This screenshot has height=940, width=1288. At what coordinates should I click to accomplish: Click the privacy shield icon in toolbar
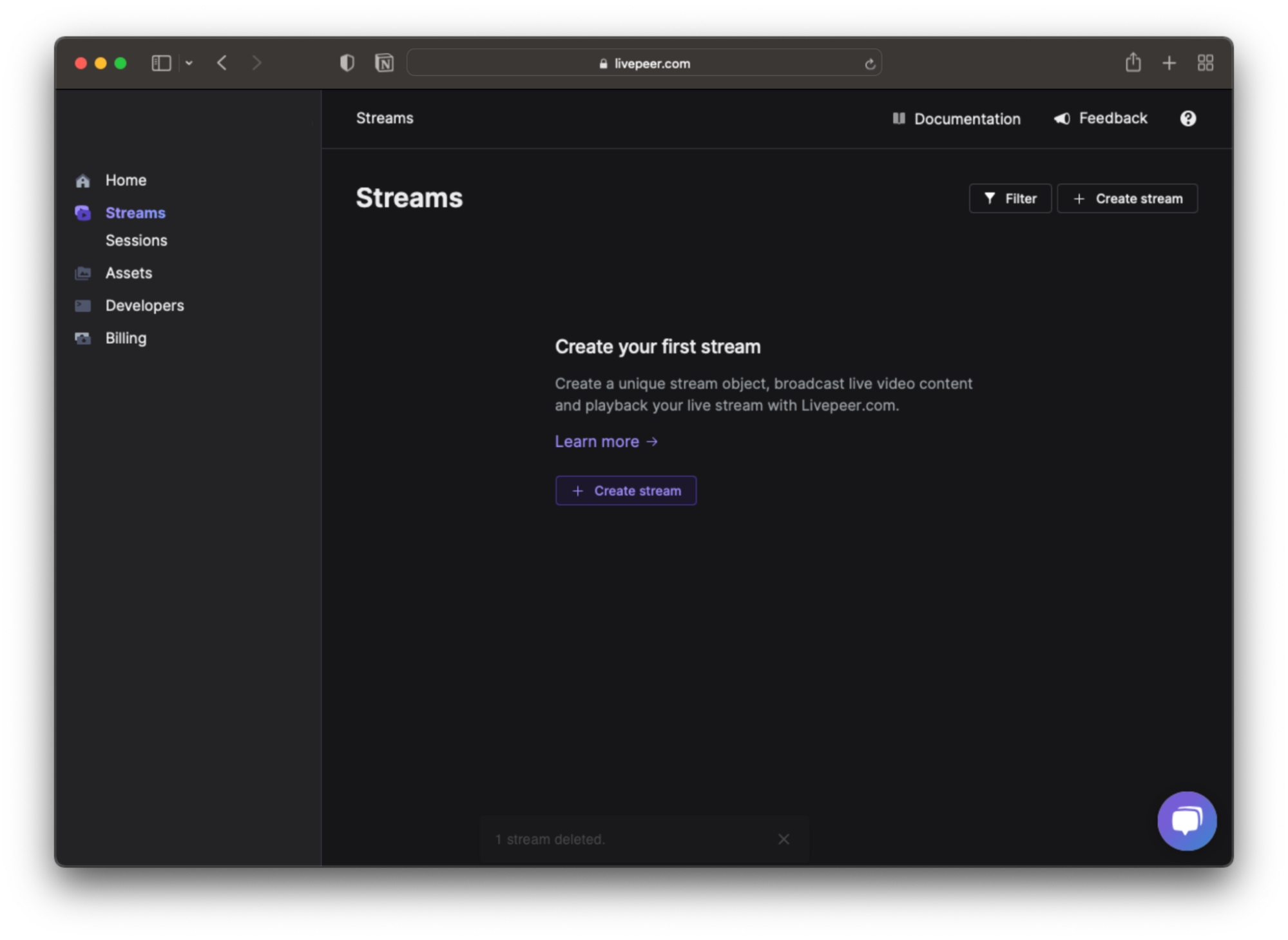(x=347, y=63)
